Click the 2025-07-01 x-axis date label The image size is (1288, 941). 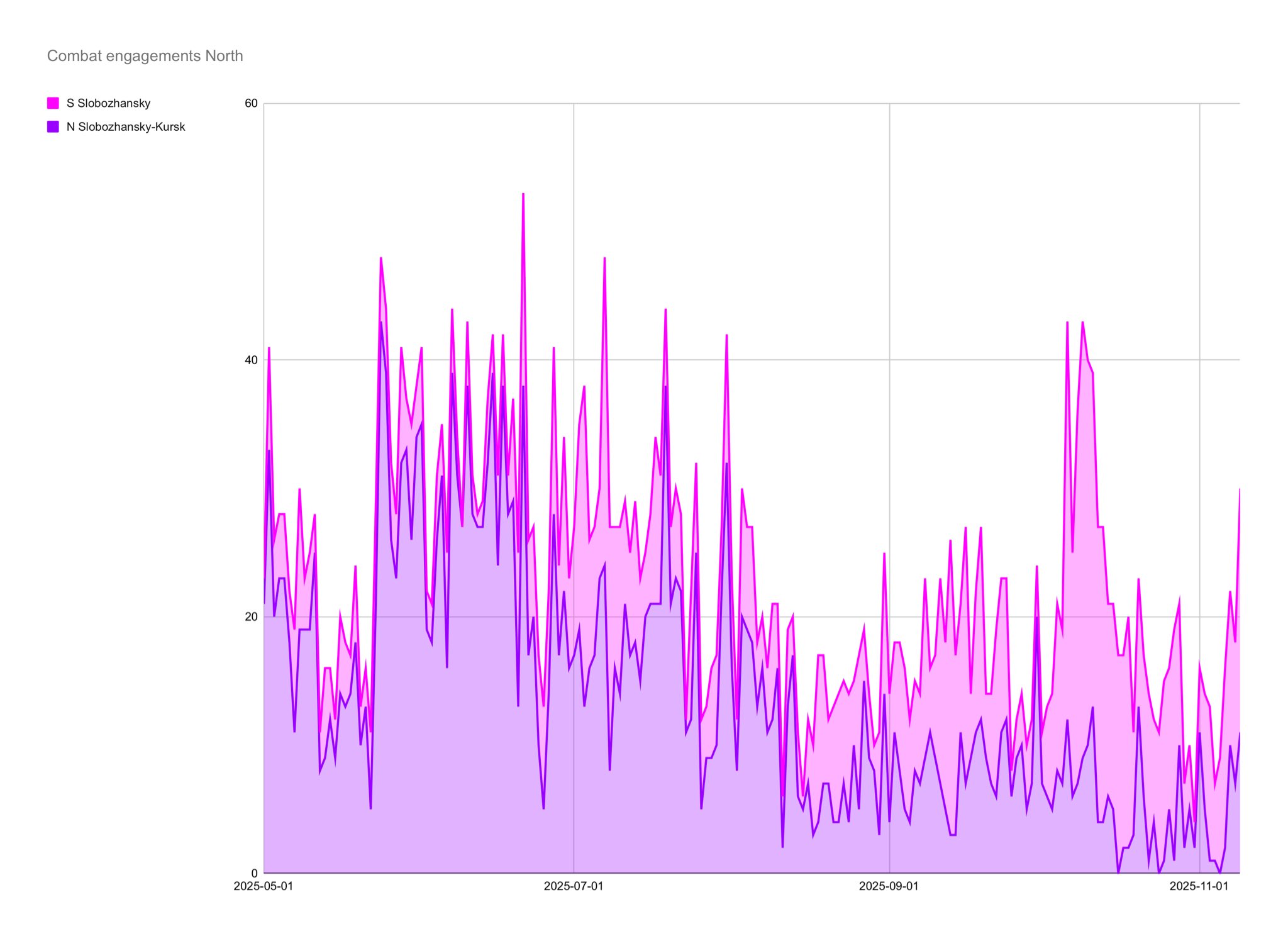click(573, 886)
